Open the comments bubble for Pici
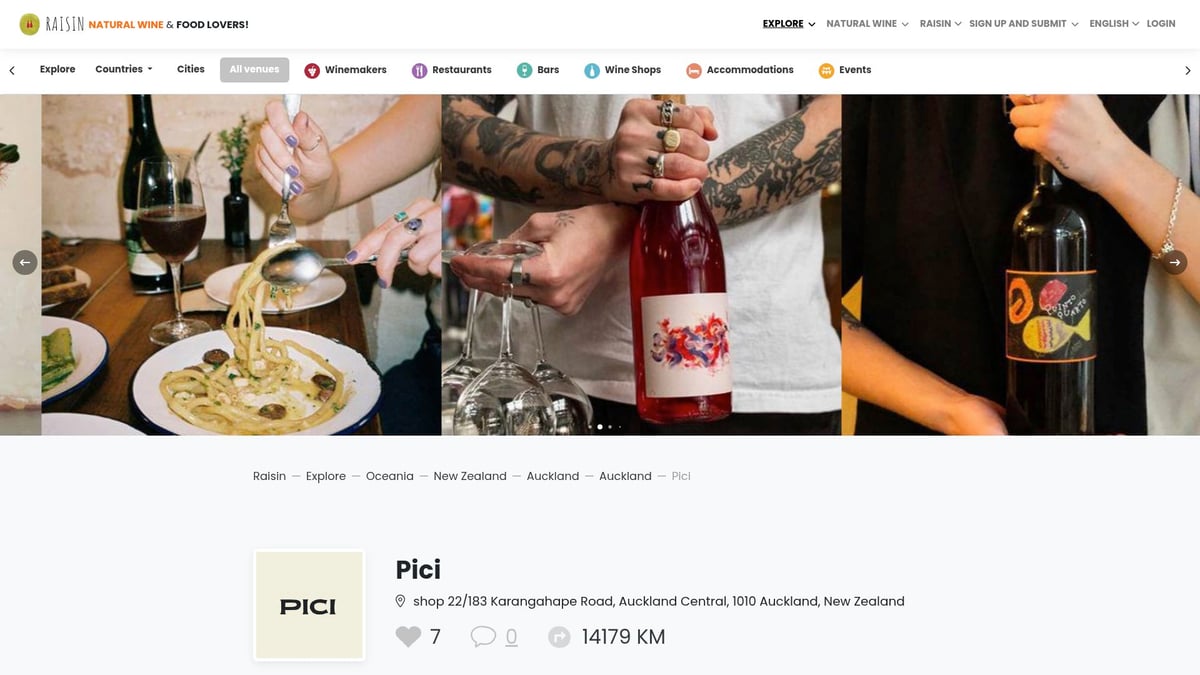The height and width of the screenshot is (675, 1200). pos(483,636)
